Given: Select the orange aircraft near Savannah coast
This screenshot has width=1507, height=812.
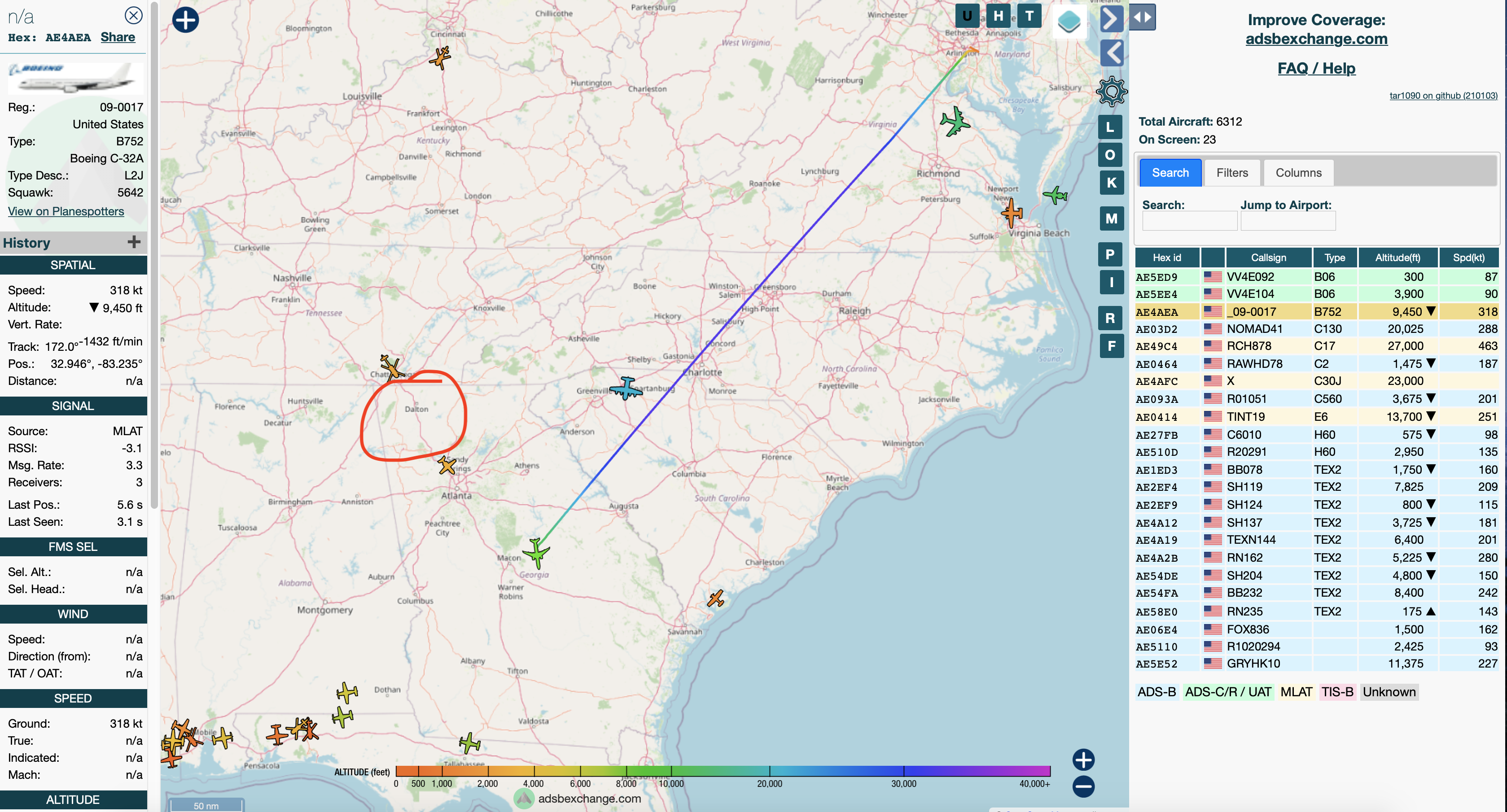Looking at the screenshot, I should pyautogui.click(x=716, y=598).
